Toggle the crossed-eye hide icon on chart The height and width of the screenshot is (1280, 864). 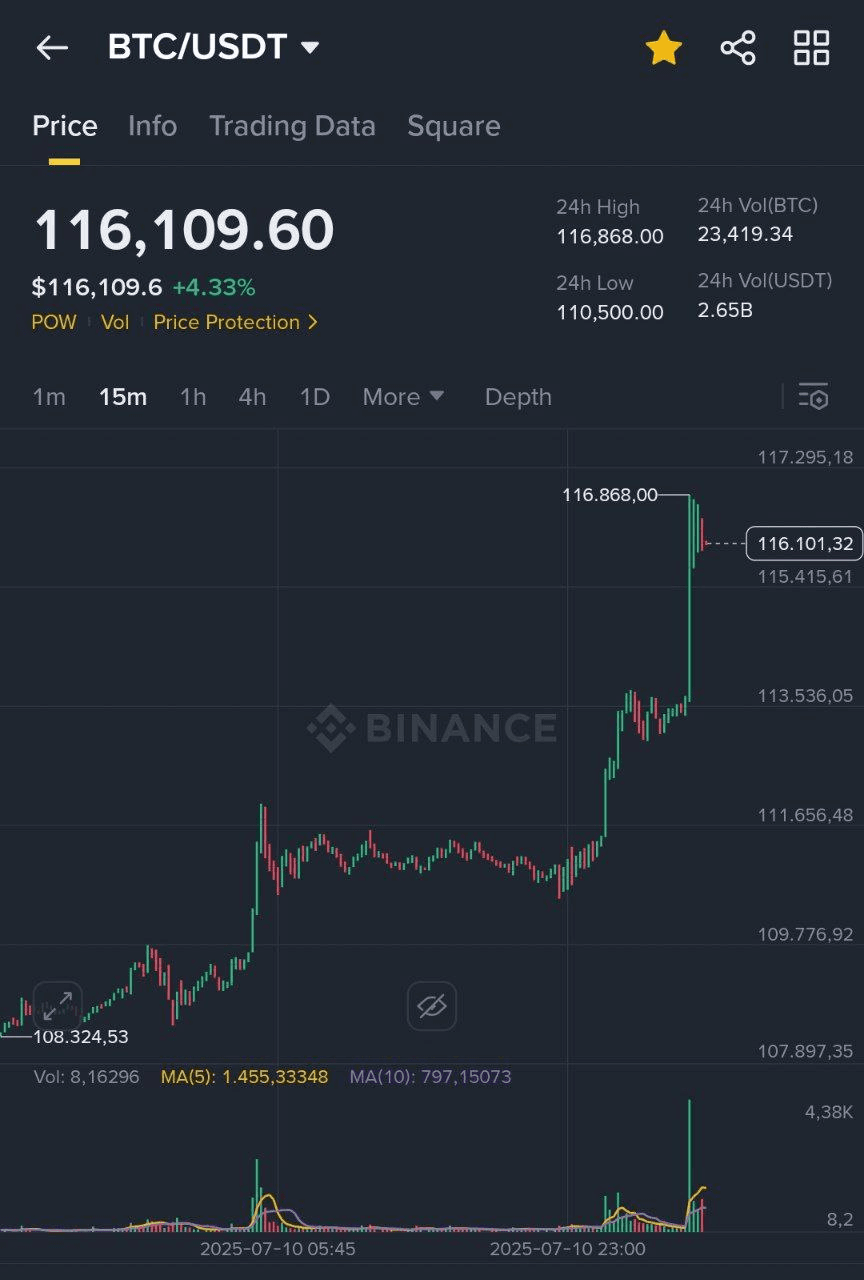coord(432,1005)
